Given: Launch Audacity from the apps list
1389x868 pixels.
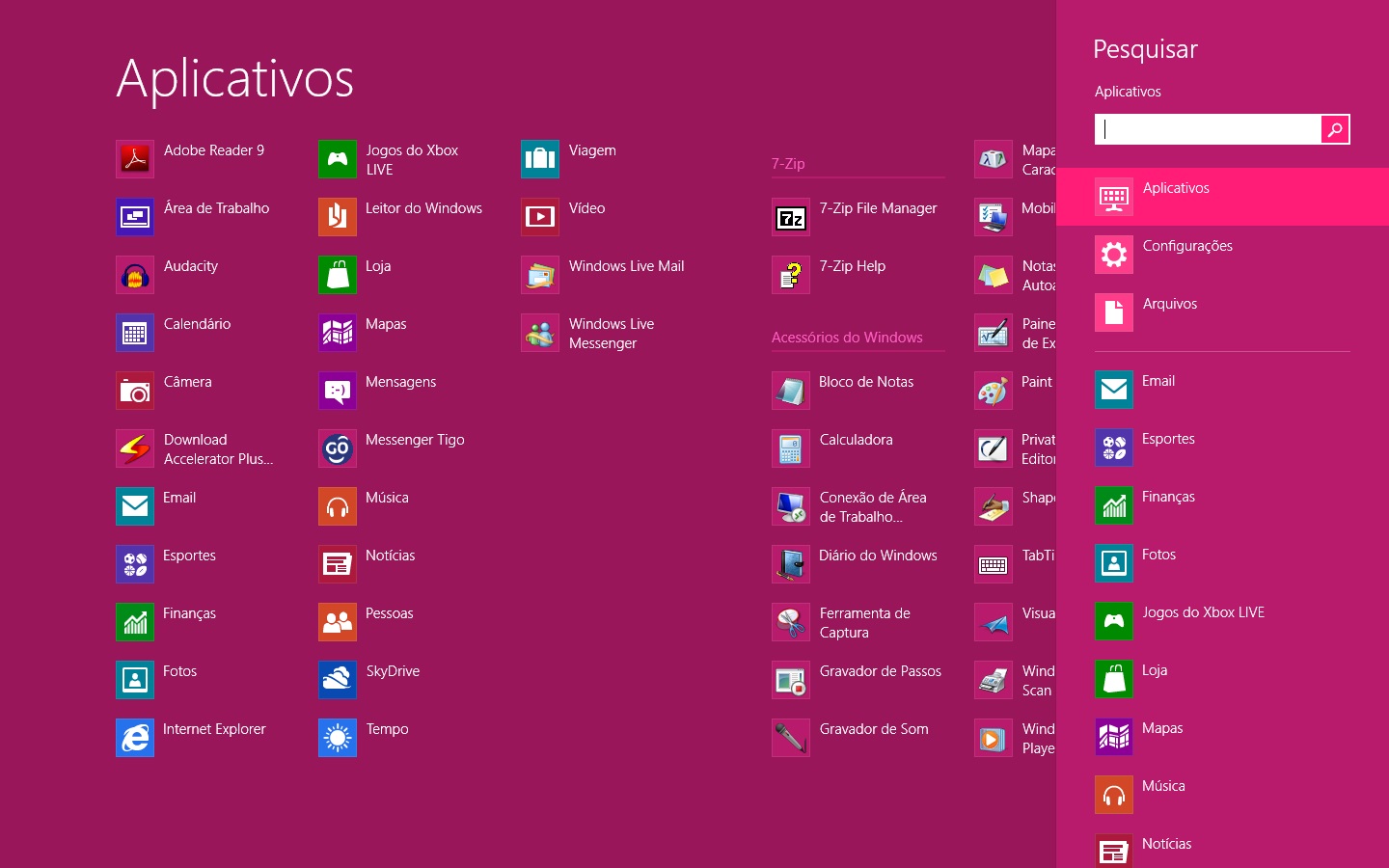Looking at the screenshot, I should click(135, 275).
